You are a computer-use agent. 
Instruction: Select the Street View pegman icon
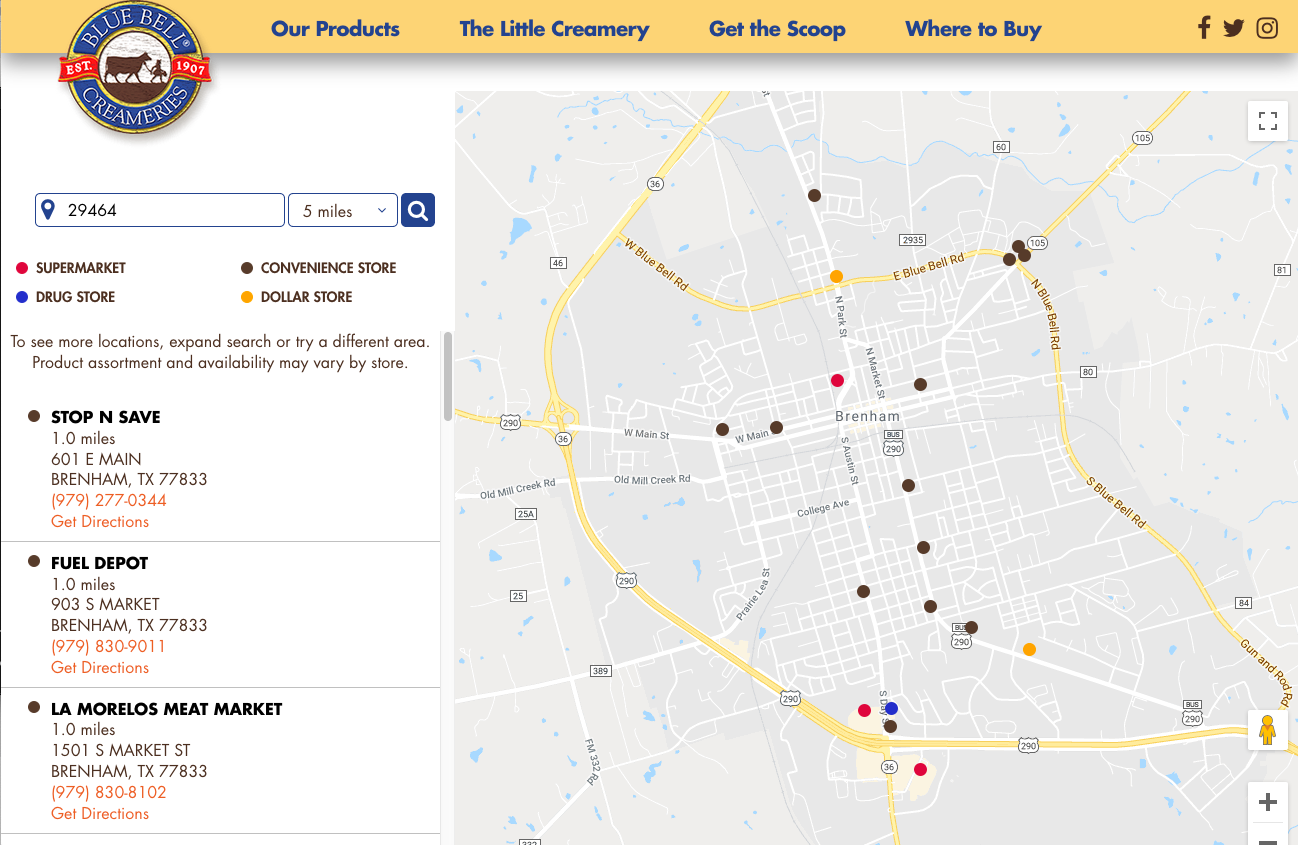(x=1267, y=729)
